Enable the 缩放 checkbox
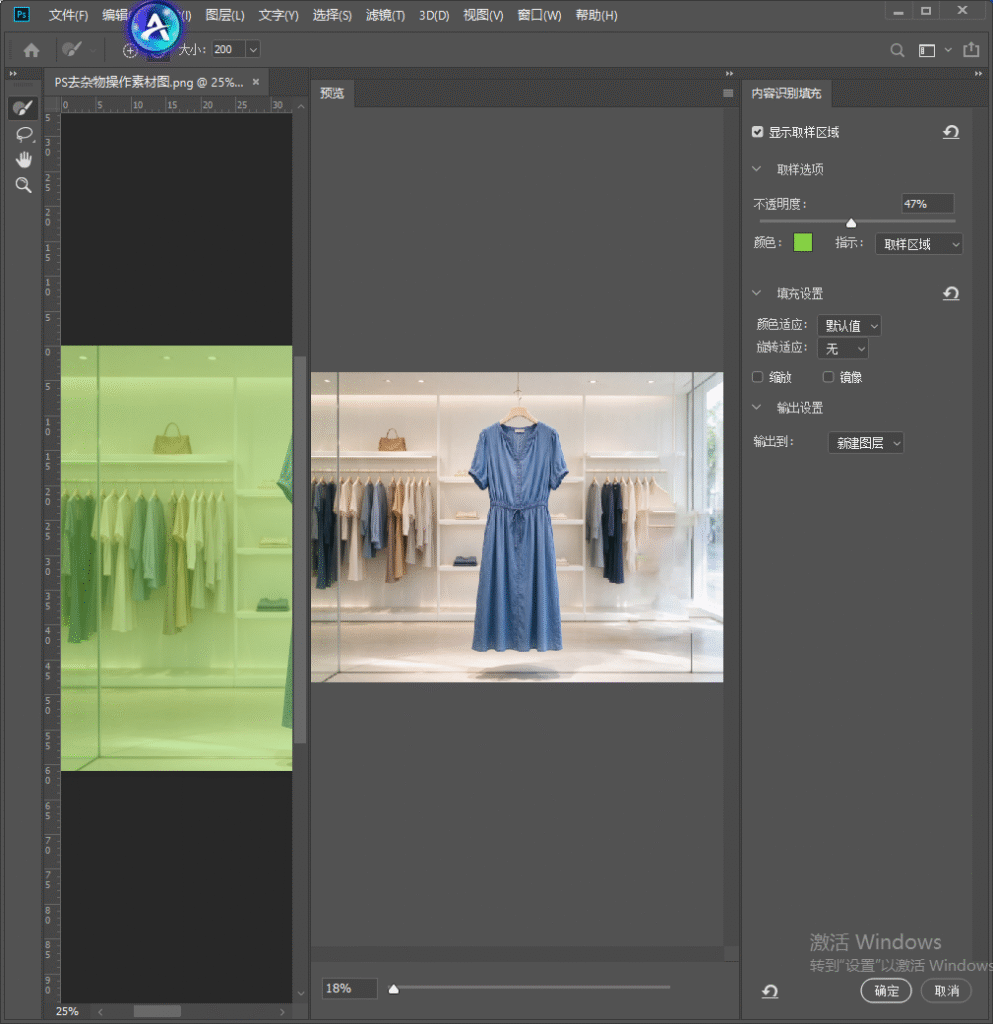Image resolution: width=993 pixels, height=1024 pixels. tap(757, 377)
